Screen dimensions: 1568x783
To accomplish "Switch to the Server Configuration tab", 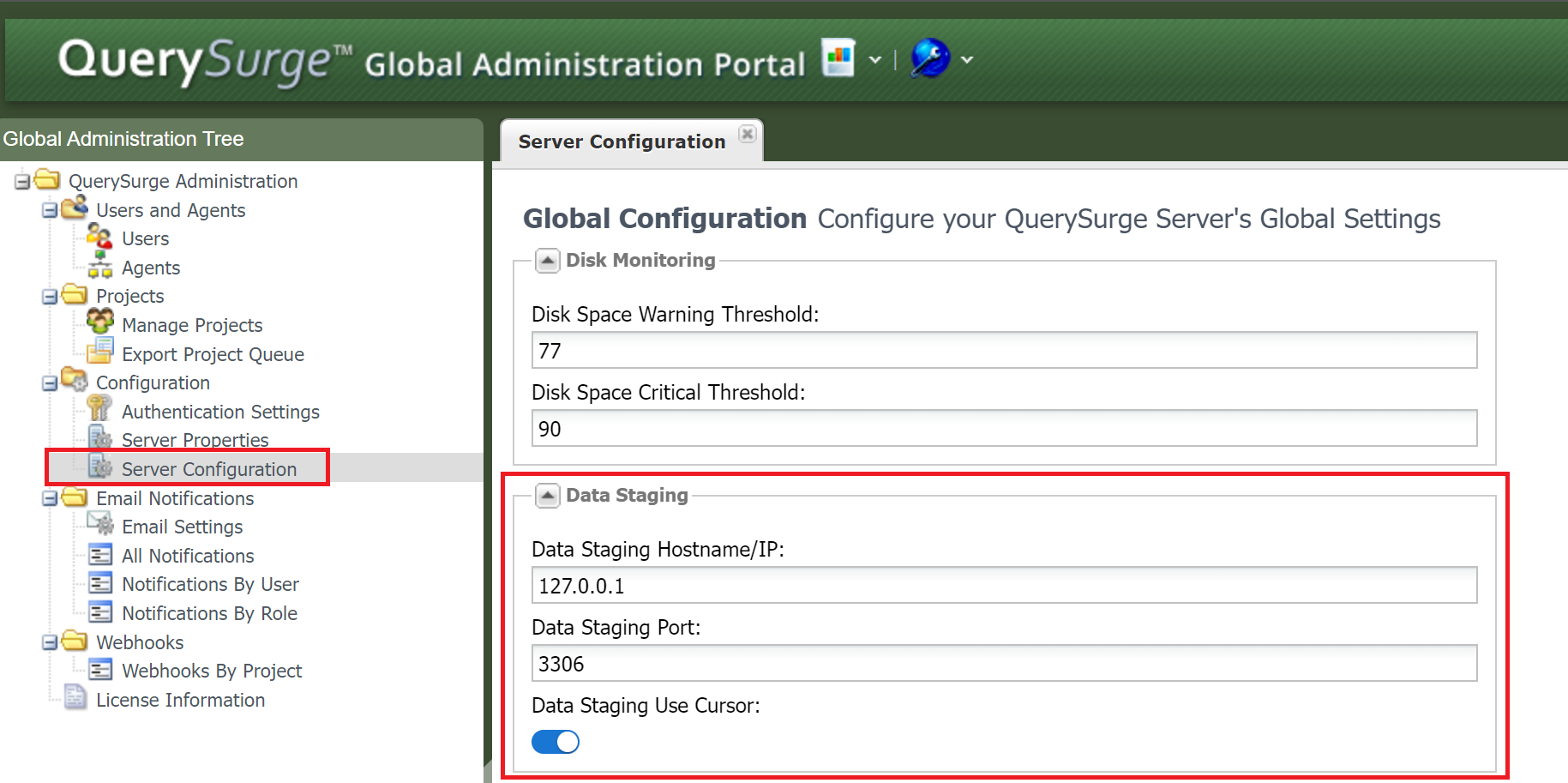I will (622, 142).
